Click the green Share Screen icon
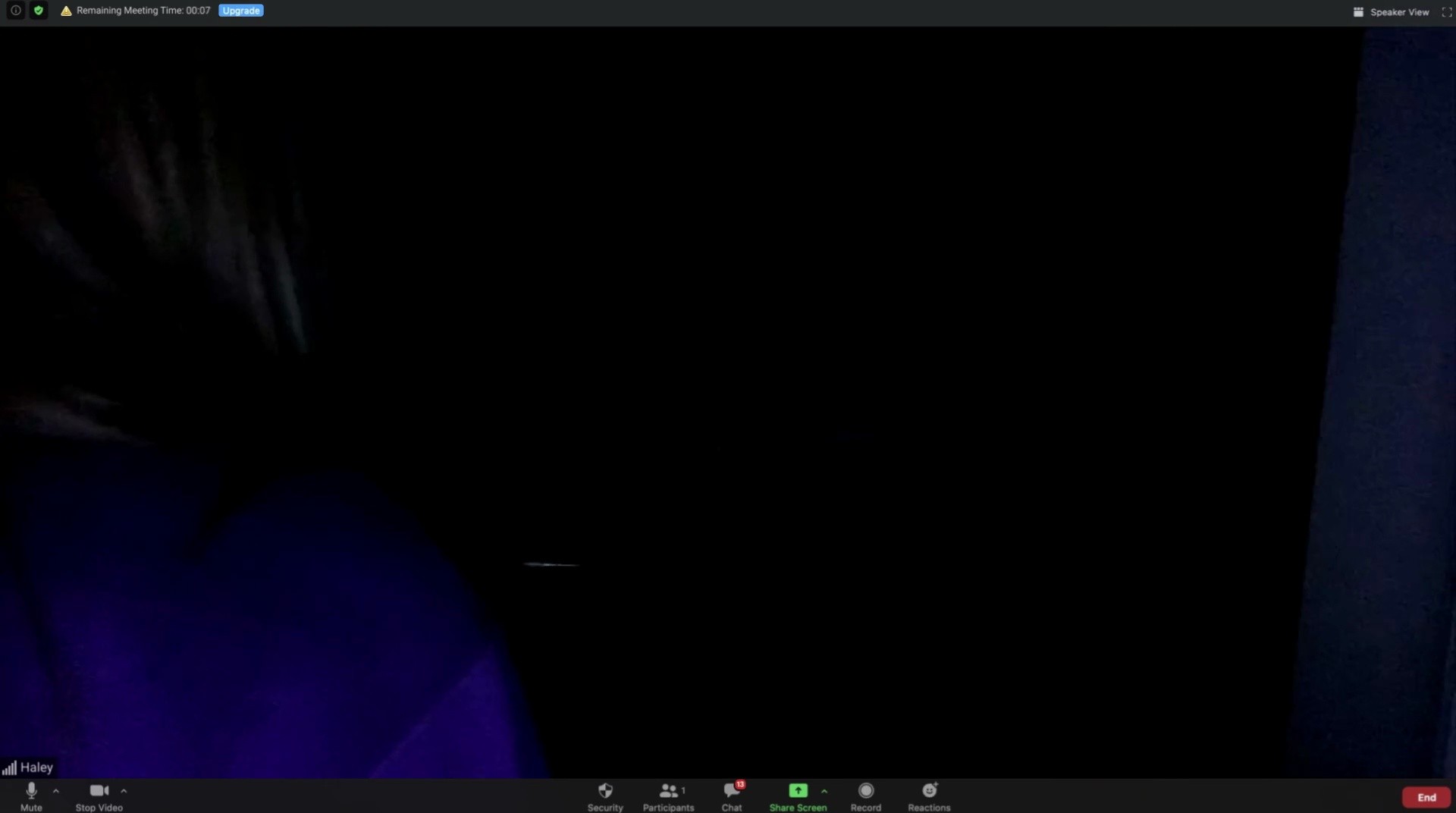 [x=798, y=791]
